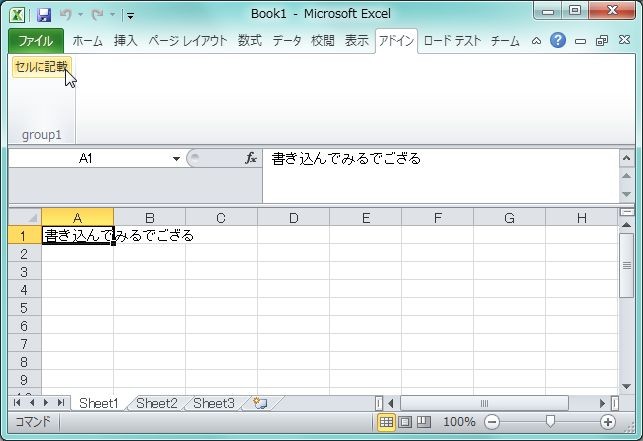Select row 9 header
The image size is (643, 441).
tap(25, 380)
